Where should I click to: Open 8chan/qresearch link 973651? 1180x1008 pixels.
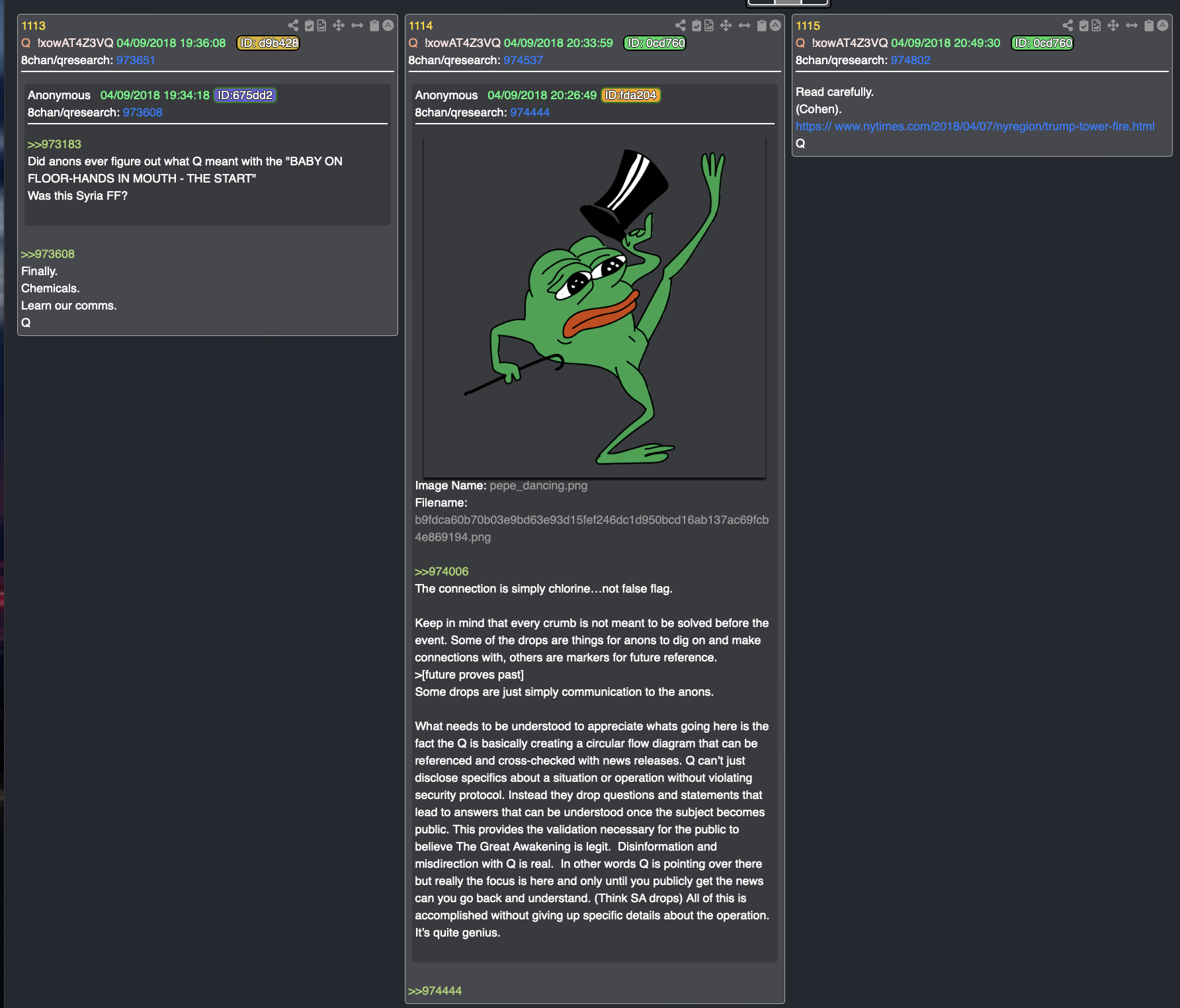[x=136, y=60]
